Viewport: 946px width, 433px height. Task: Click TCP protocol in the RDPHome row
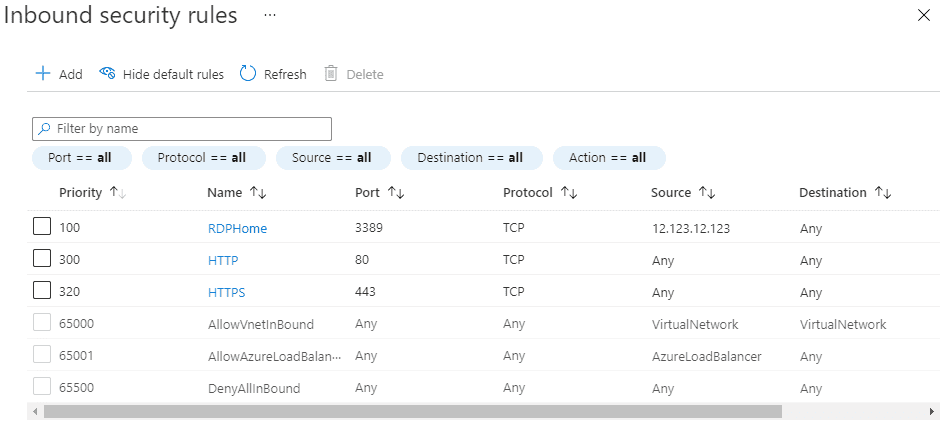pos(513,227)
